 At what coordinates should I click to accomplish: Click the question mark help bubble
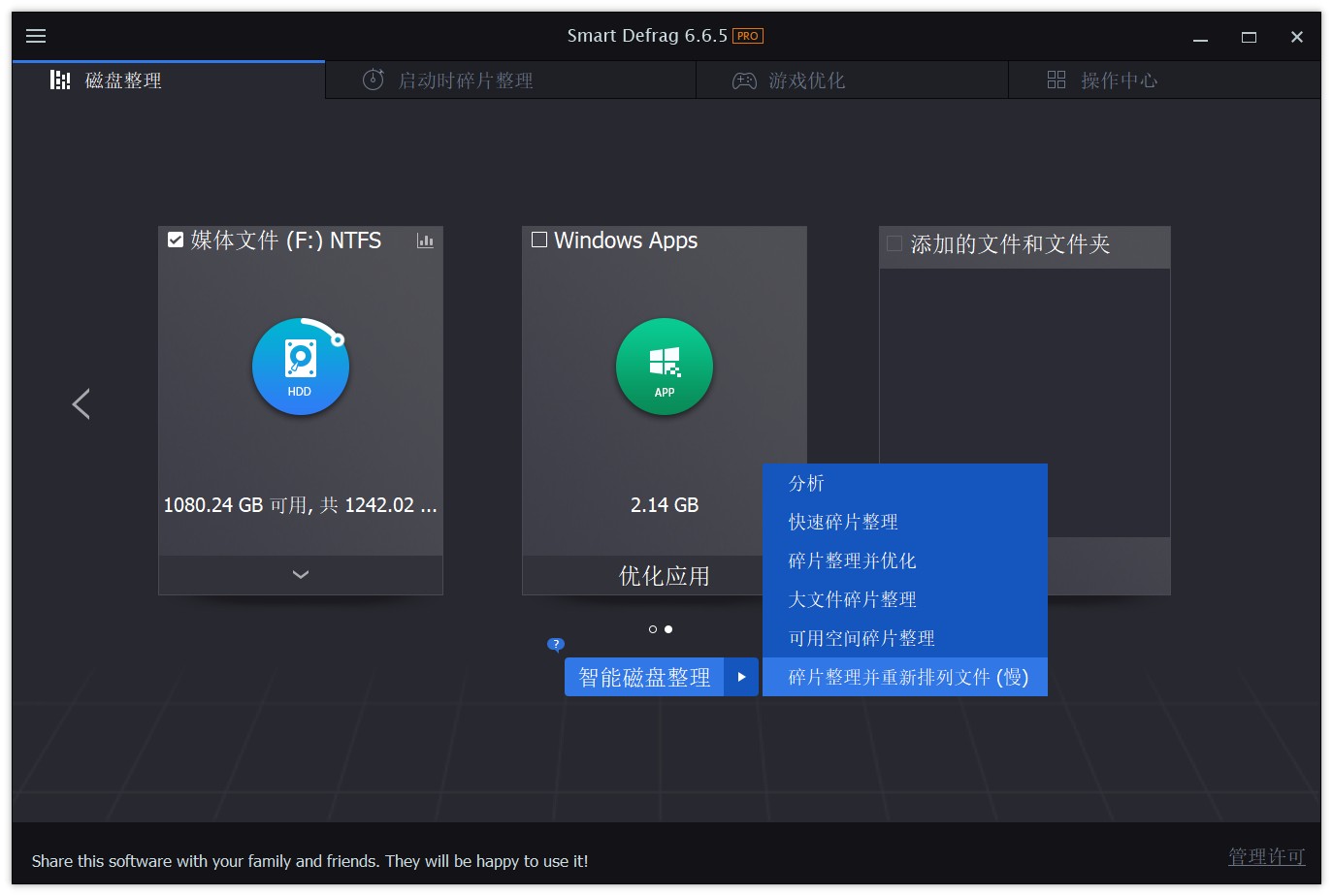click(x=555, y=643)
